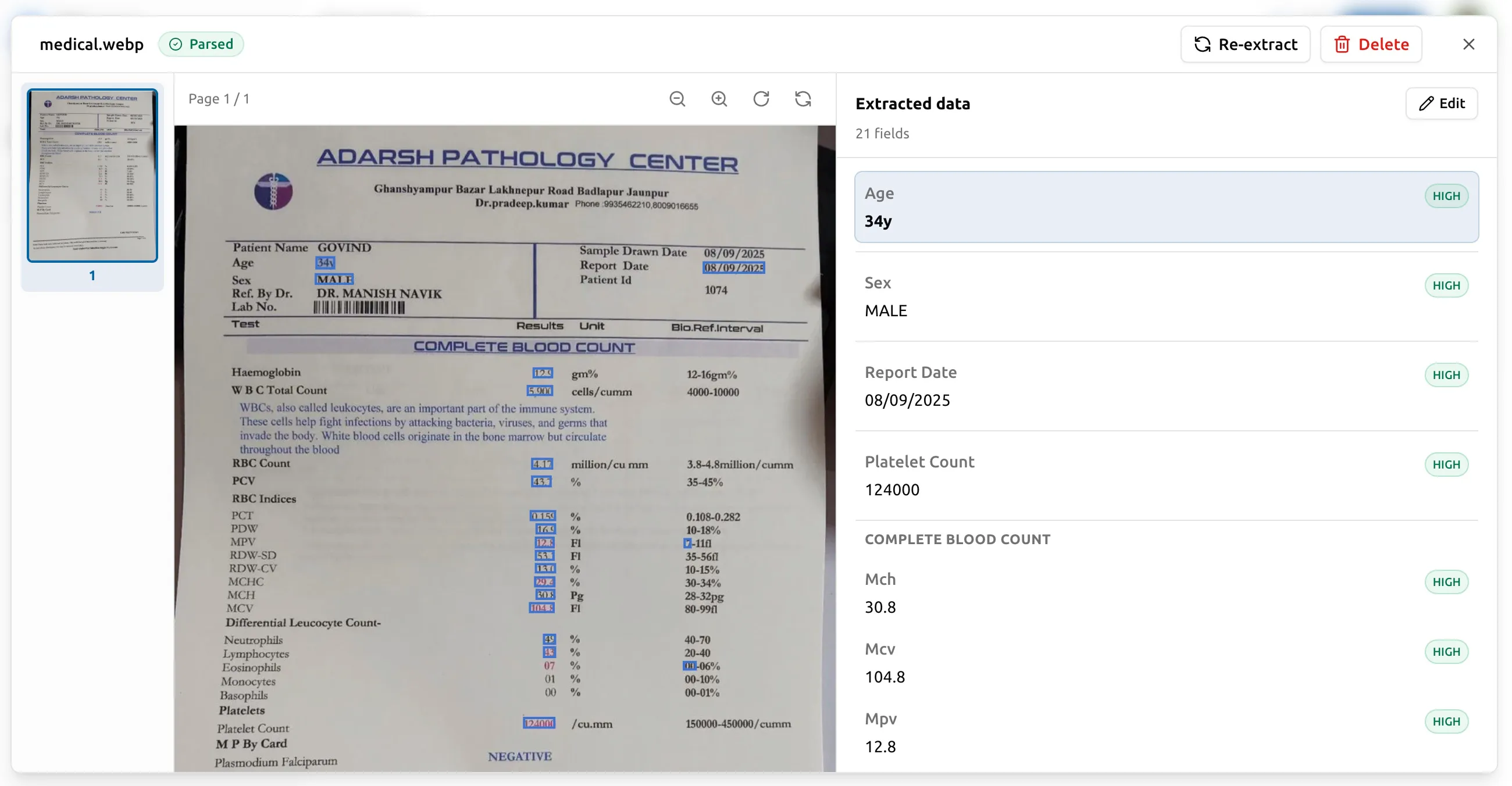Select the Age field card
Screen dimensions: 1512x786
[x=1167, y=207]
